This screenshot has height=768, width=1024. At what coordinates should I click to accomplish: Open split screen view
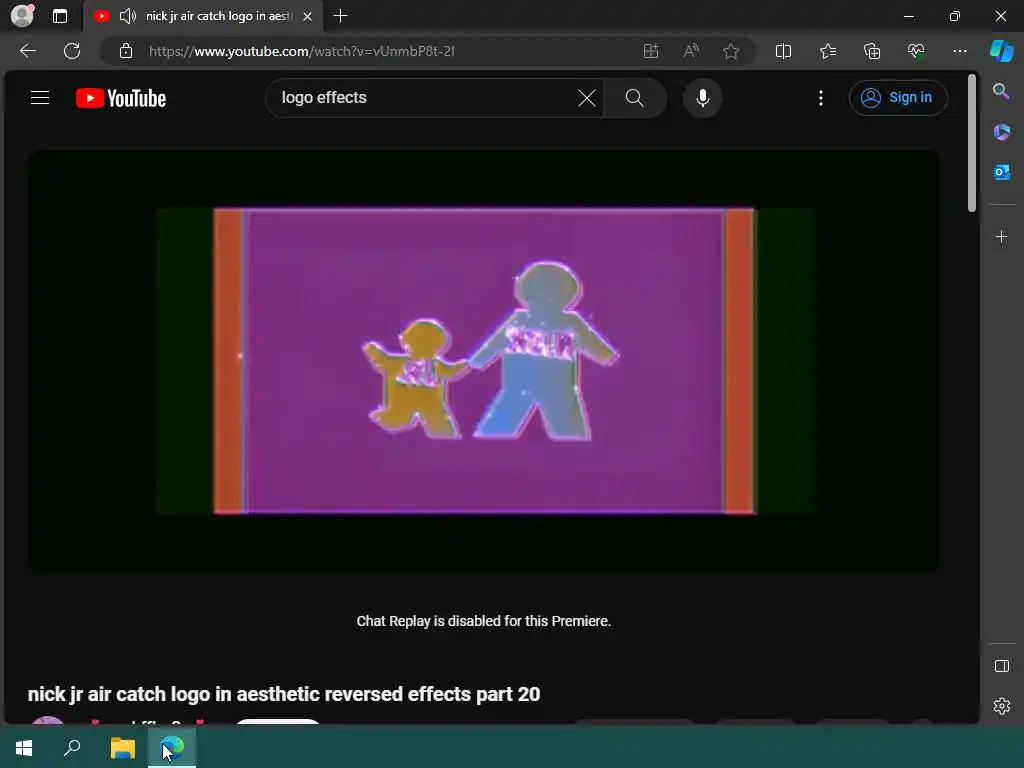[x=783, y=51]
